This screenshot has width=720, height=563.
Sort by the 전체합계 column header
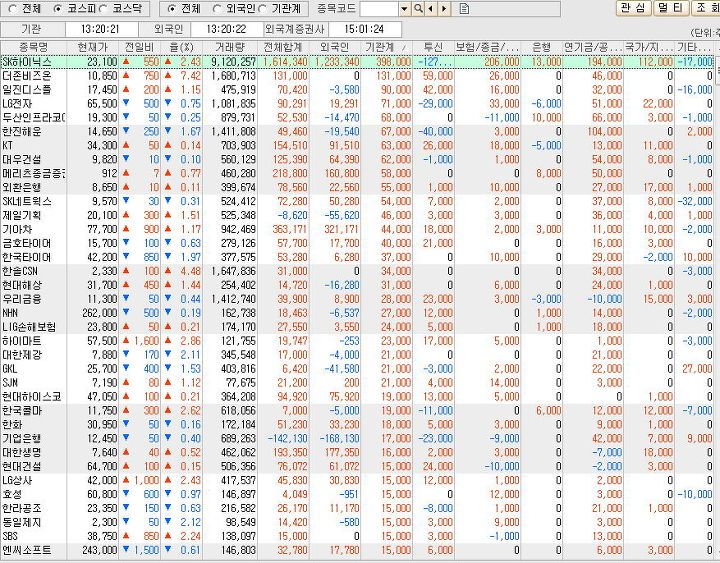tap(283, 47)
